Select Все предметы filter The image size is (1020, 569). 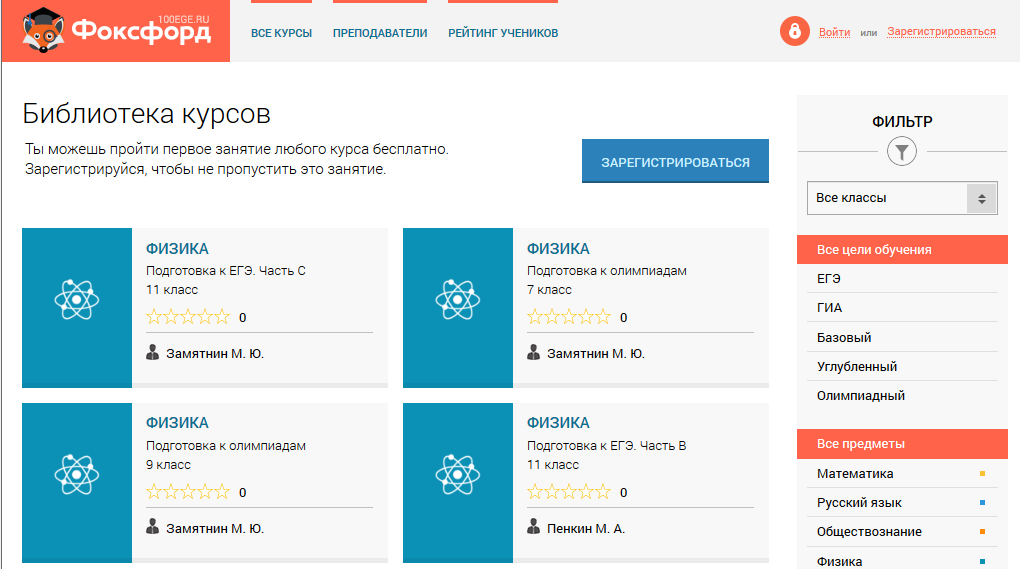(x=902, y=443)
